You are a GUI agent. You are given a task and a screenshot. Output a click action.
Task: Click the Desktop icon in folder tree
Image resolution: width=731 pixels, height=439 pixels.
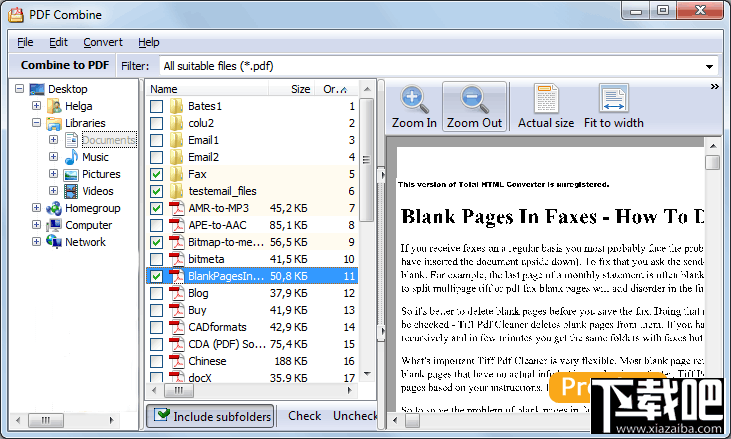click(x=37, y=89)
